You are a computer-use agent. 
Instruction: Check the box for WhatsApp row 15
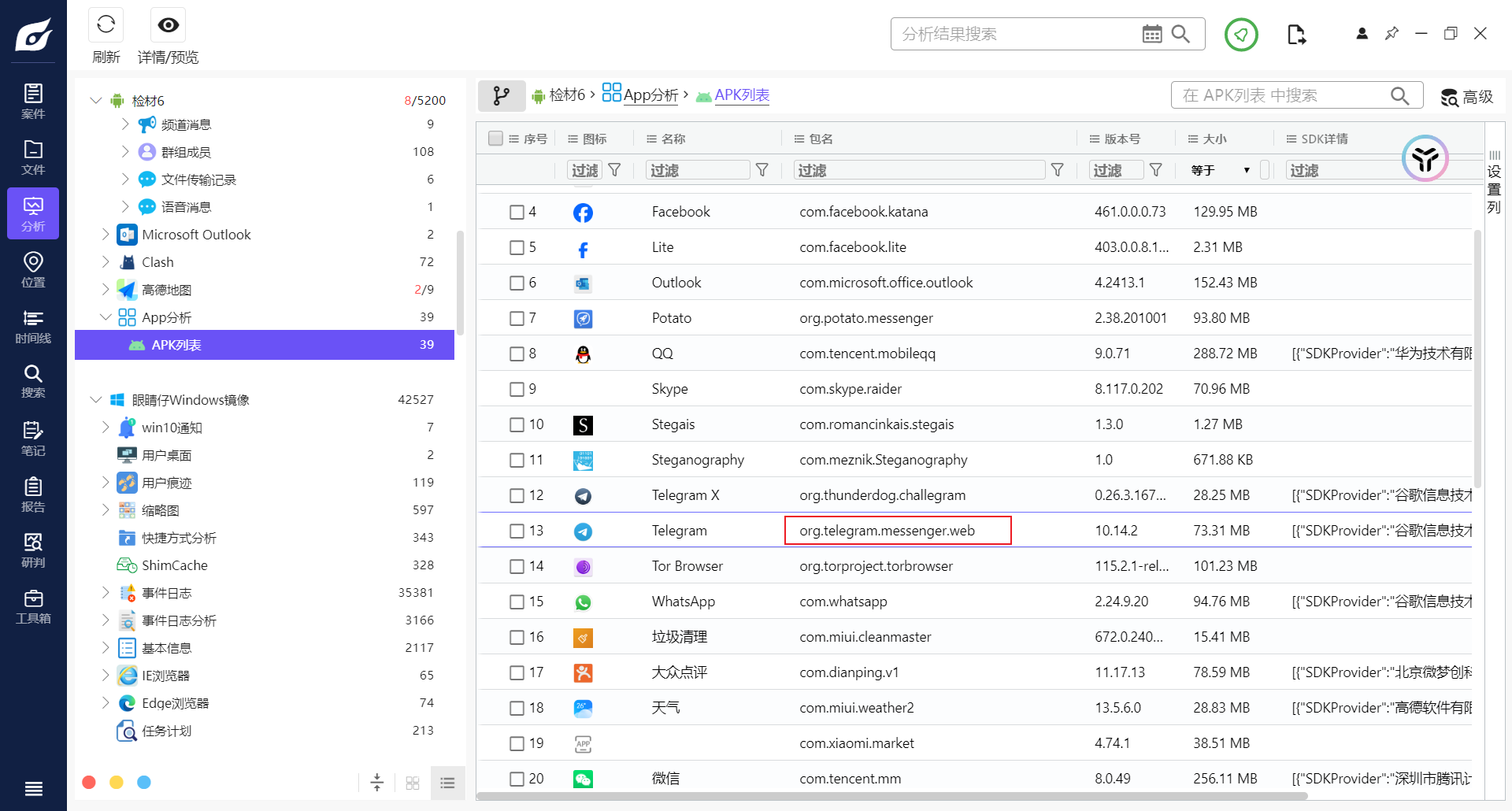[x=517, y=602]
